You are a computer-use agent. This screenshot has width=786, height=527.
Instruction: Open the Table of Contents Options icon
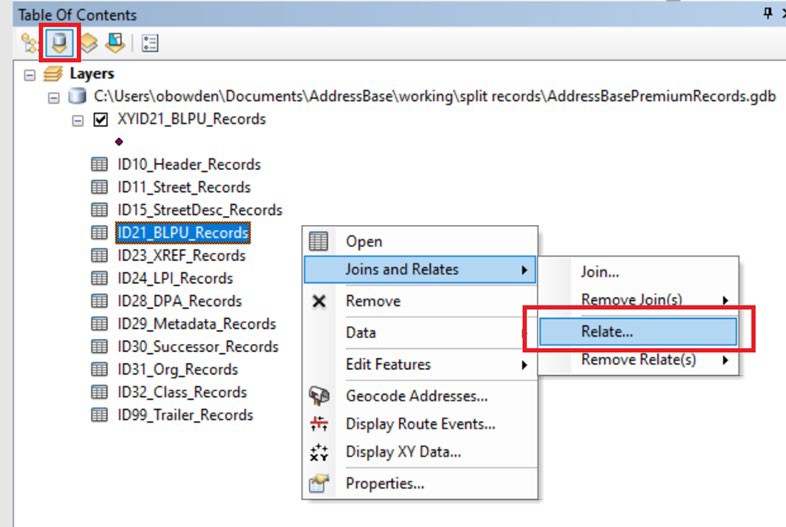[150, 43]
